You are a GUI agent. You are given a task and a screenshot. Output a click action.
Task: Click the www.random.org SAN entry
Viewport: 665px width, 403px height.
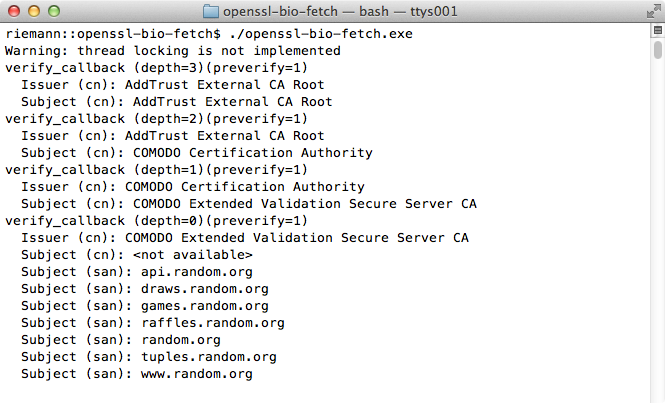[x=192, y=374]
